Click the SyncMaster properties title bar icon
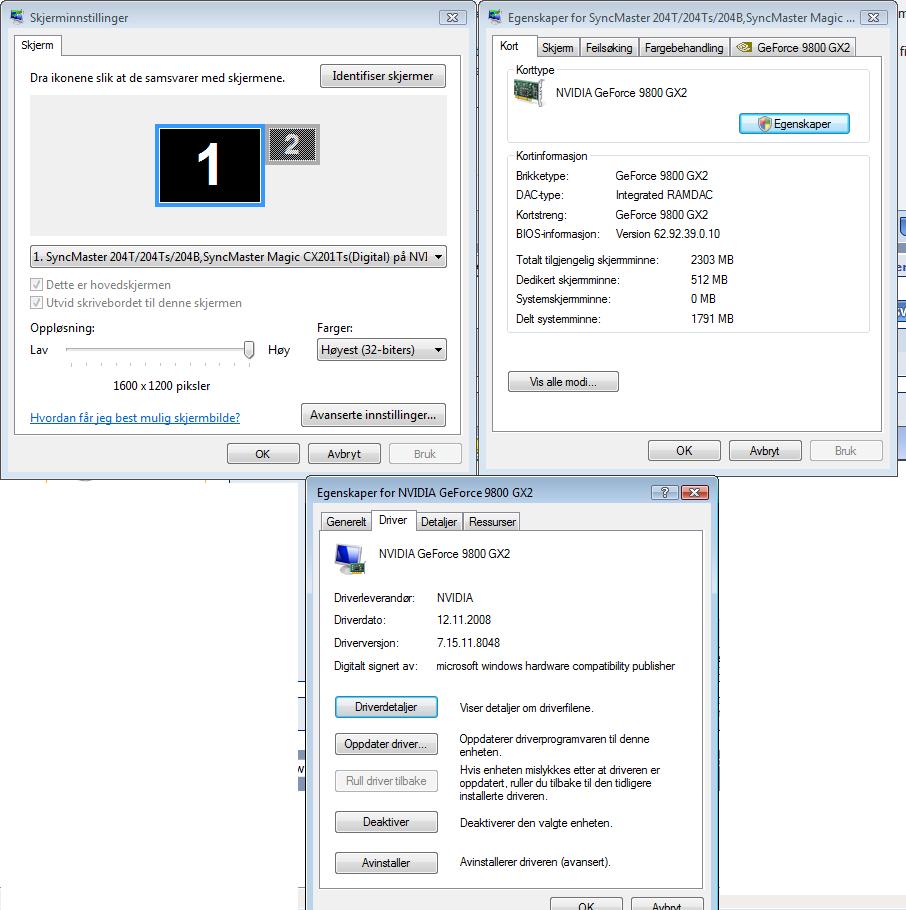 click(x=495, y=17)
